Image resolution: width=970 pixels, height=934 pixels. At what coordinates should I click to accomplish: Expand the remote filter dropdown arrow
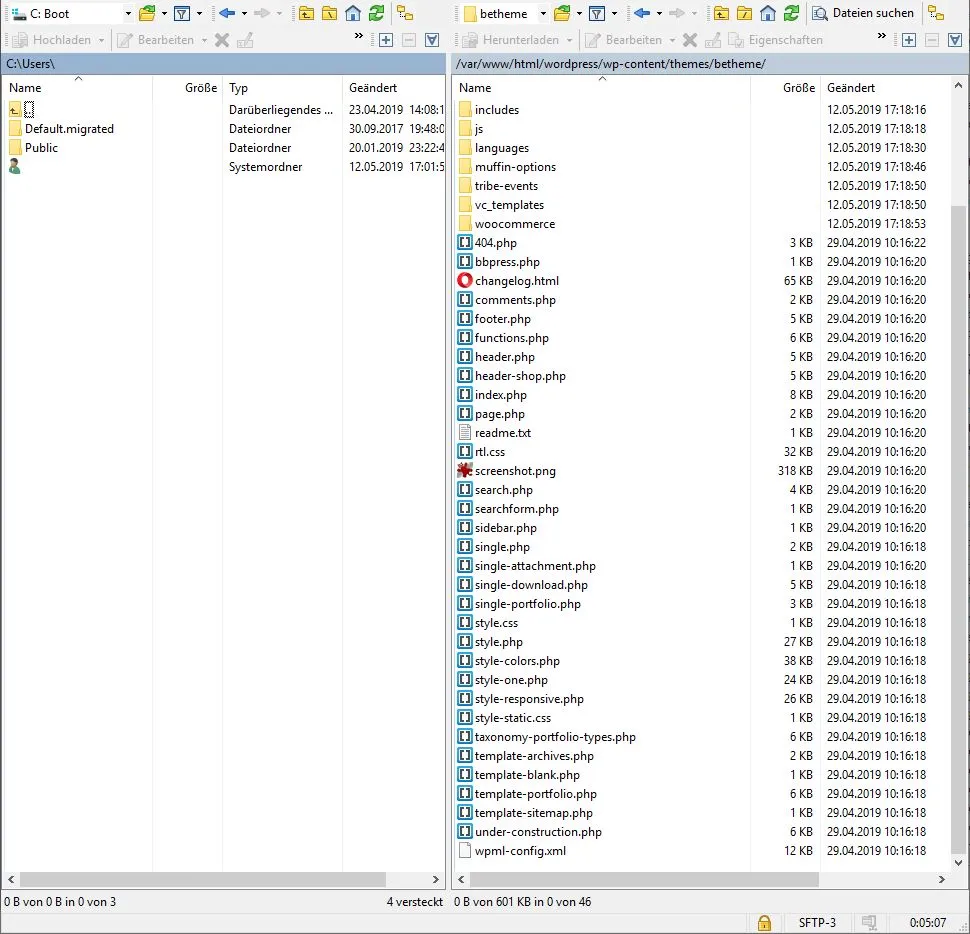[614, 14]
